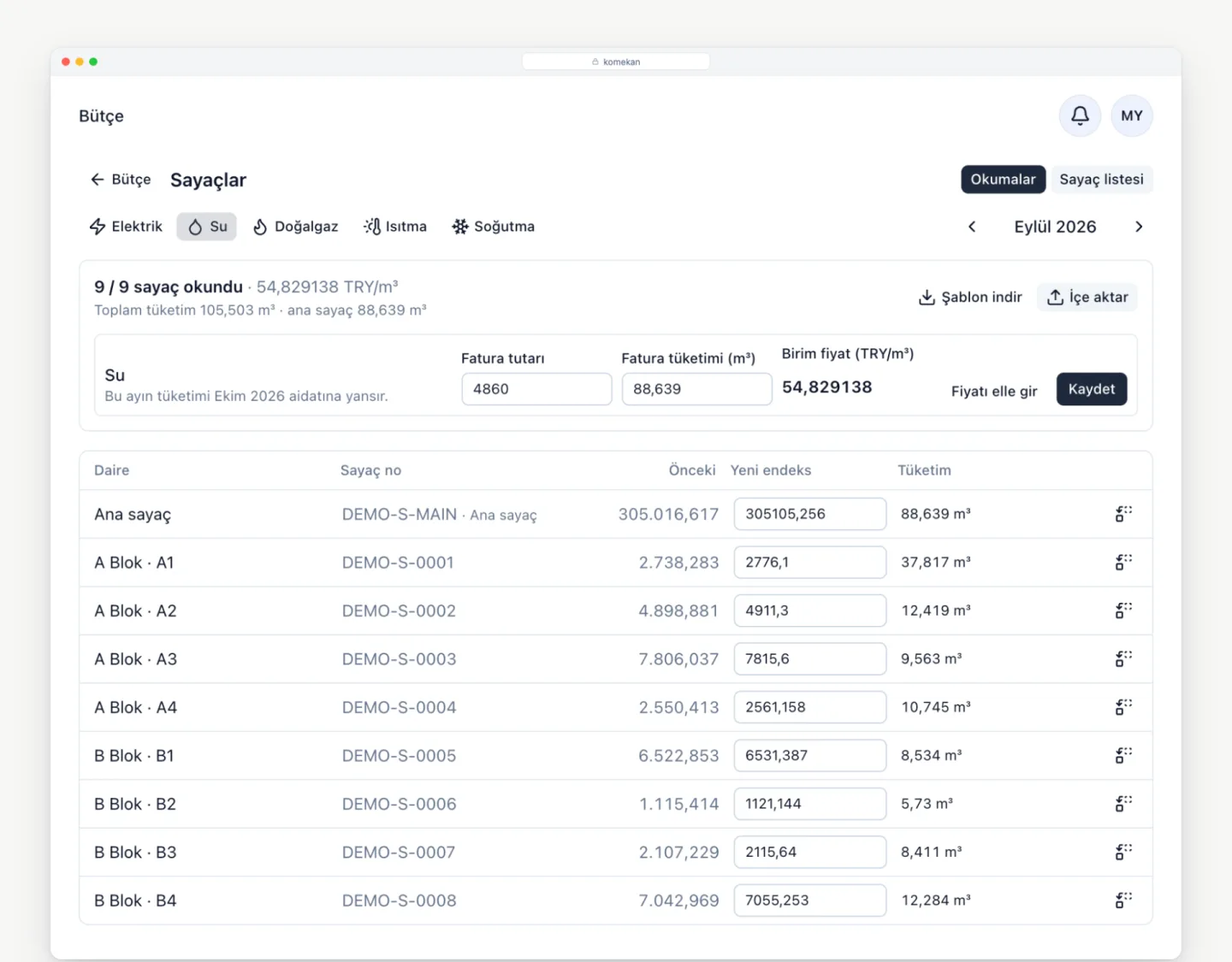Click the scan icon for A Blok · A1

(x=1123, y=562)
